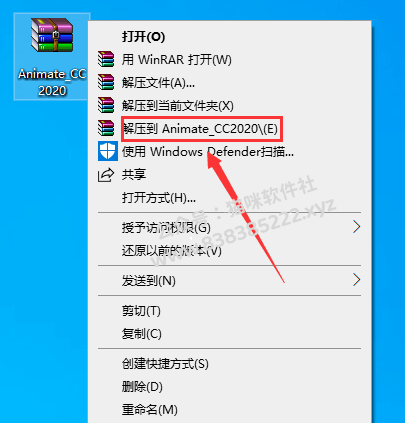Select 复制(C) from the menu

pyautogui.click(x=142, y=334)
